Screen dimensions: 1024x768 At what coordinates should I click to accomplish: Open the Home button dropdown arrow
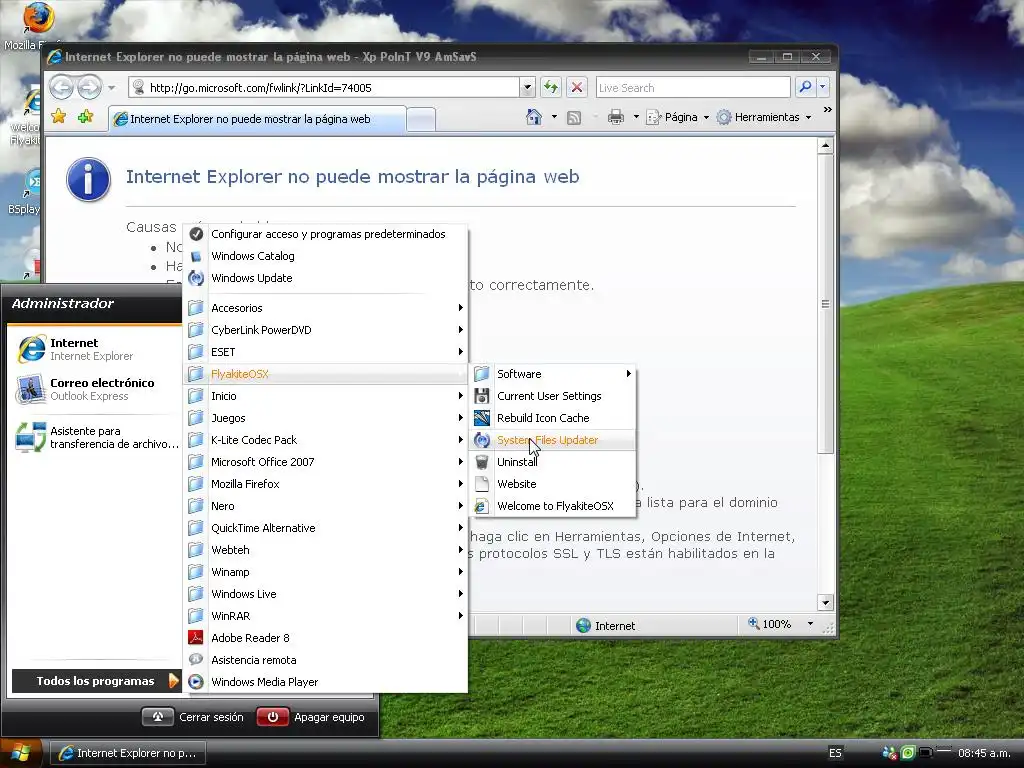click(554, 118)
